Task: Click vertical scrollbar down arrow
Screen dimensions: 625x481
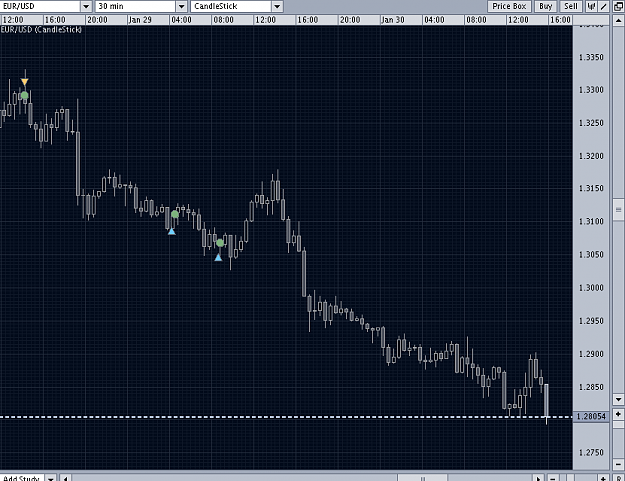Action: click(618, 399)
